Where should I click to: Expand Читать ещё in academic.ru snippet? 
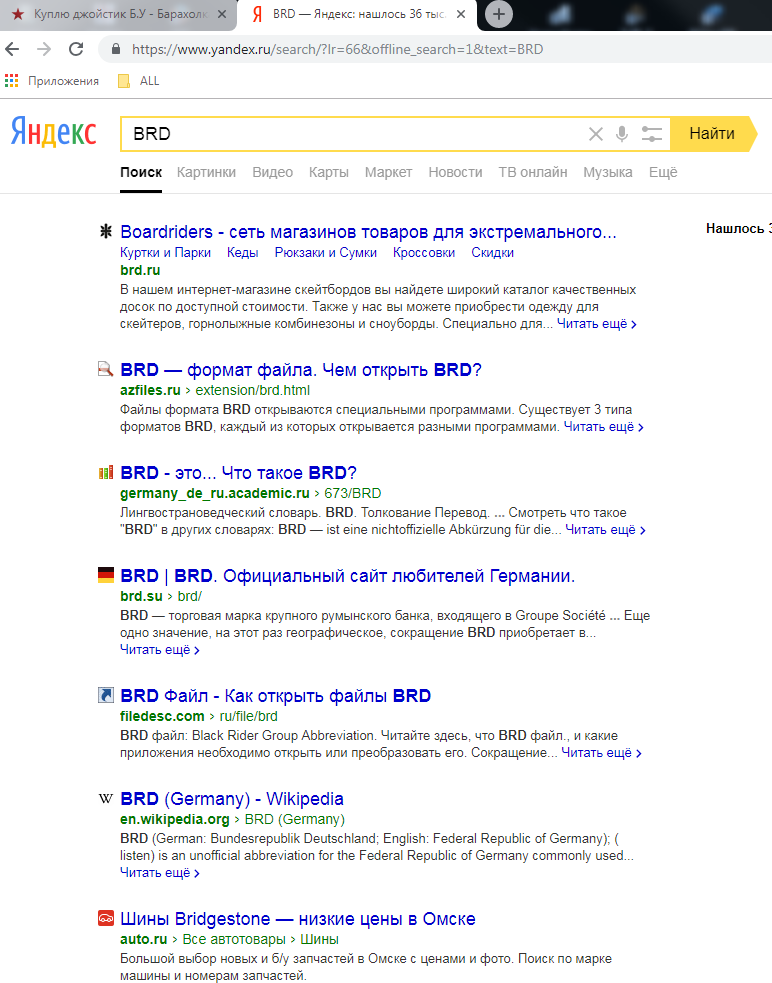tap(605, 530)
